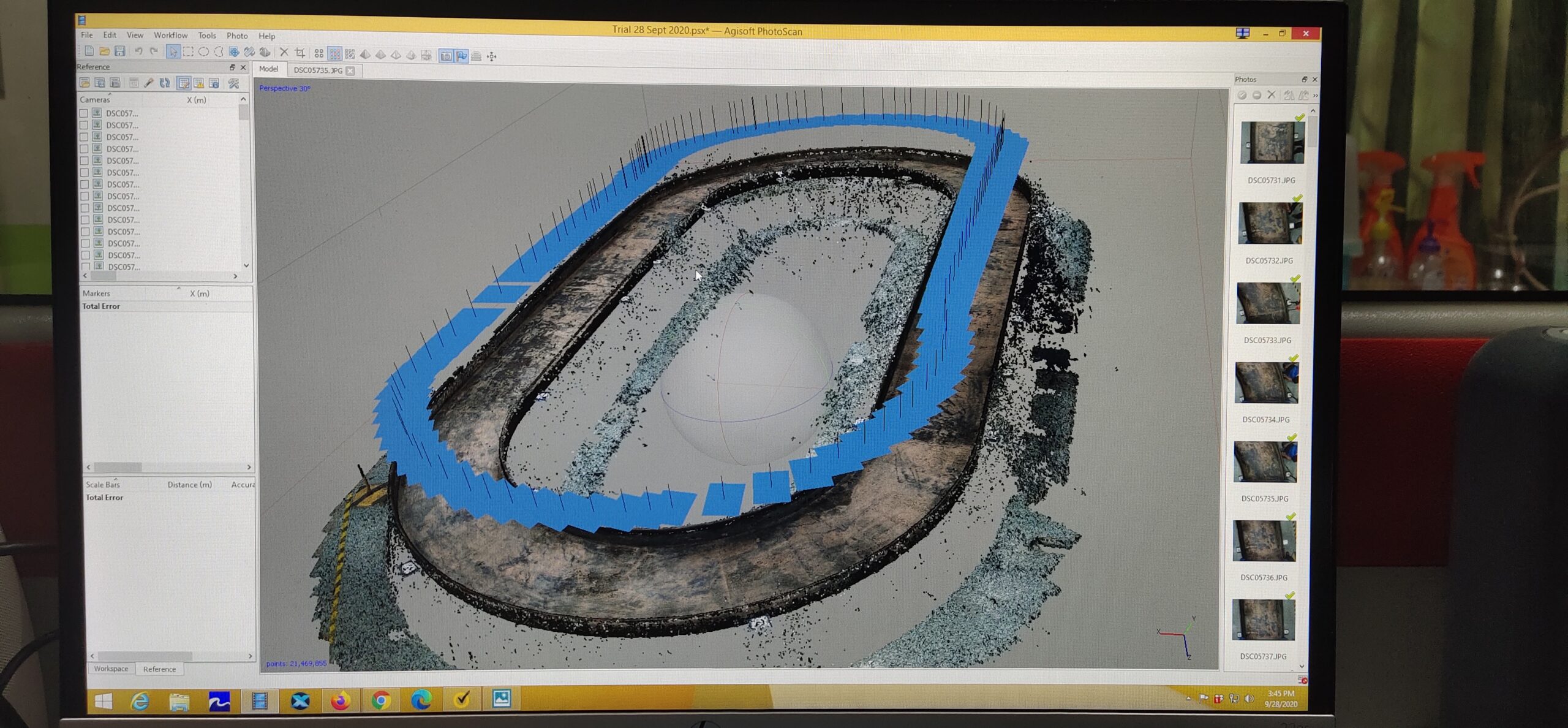Expand Photos toolbar overflow chevron
The height and width of the screenshot is (728, 1568).
(1315, 96)
